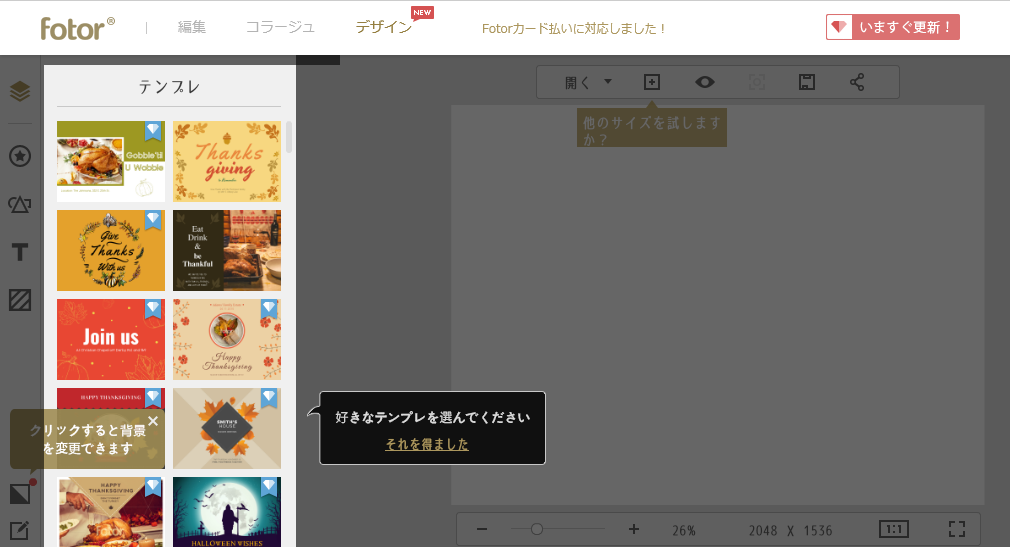
Task: Switch to the デザイン tab
Action: tap(384, 27)
